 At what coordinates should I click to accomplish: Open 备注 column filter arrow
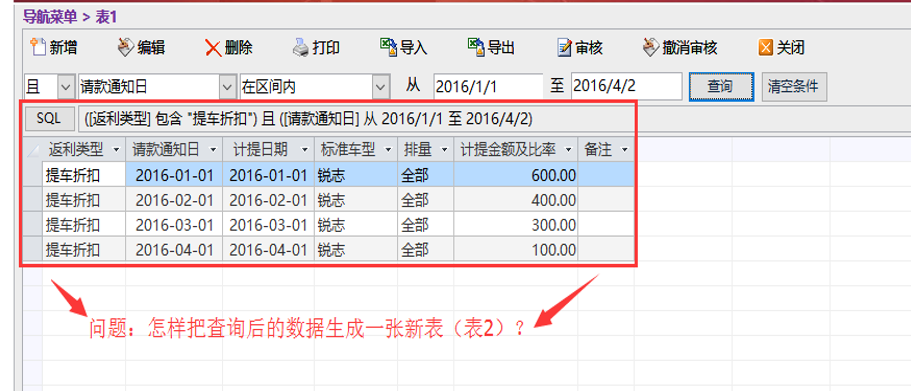click(625, 150)
